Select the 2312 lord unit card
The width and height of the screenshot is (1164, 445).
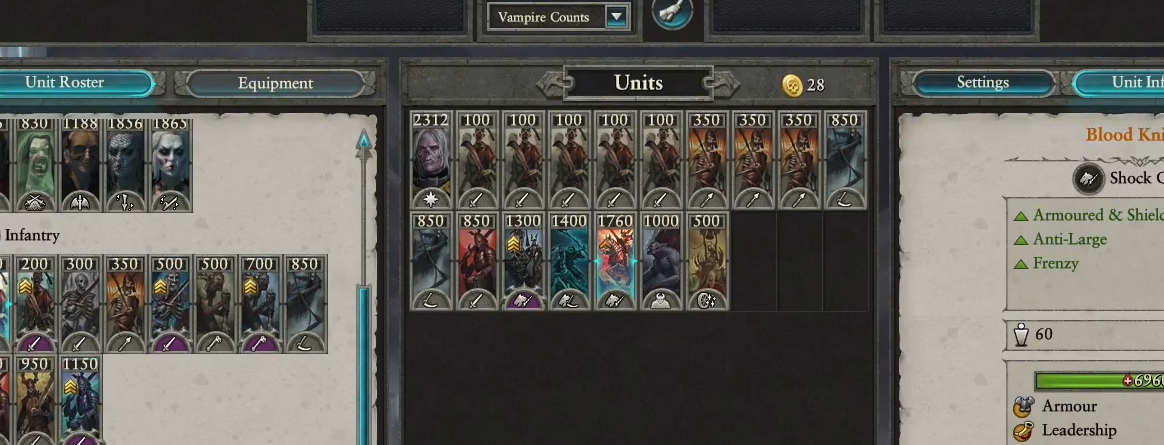pos(431,160)
